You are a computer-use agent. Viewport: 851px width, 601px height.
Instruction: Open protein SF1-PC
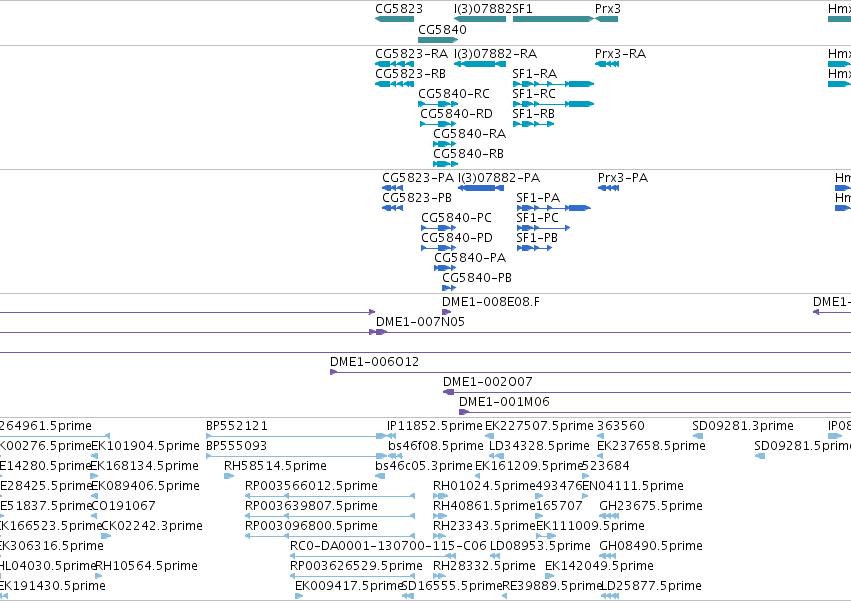click(x=543, y=228)
